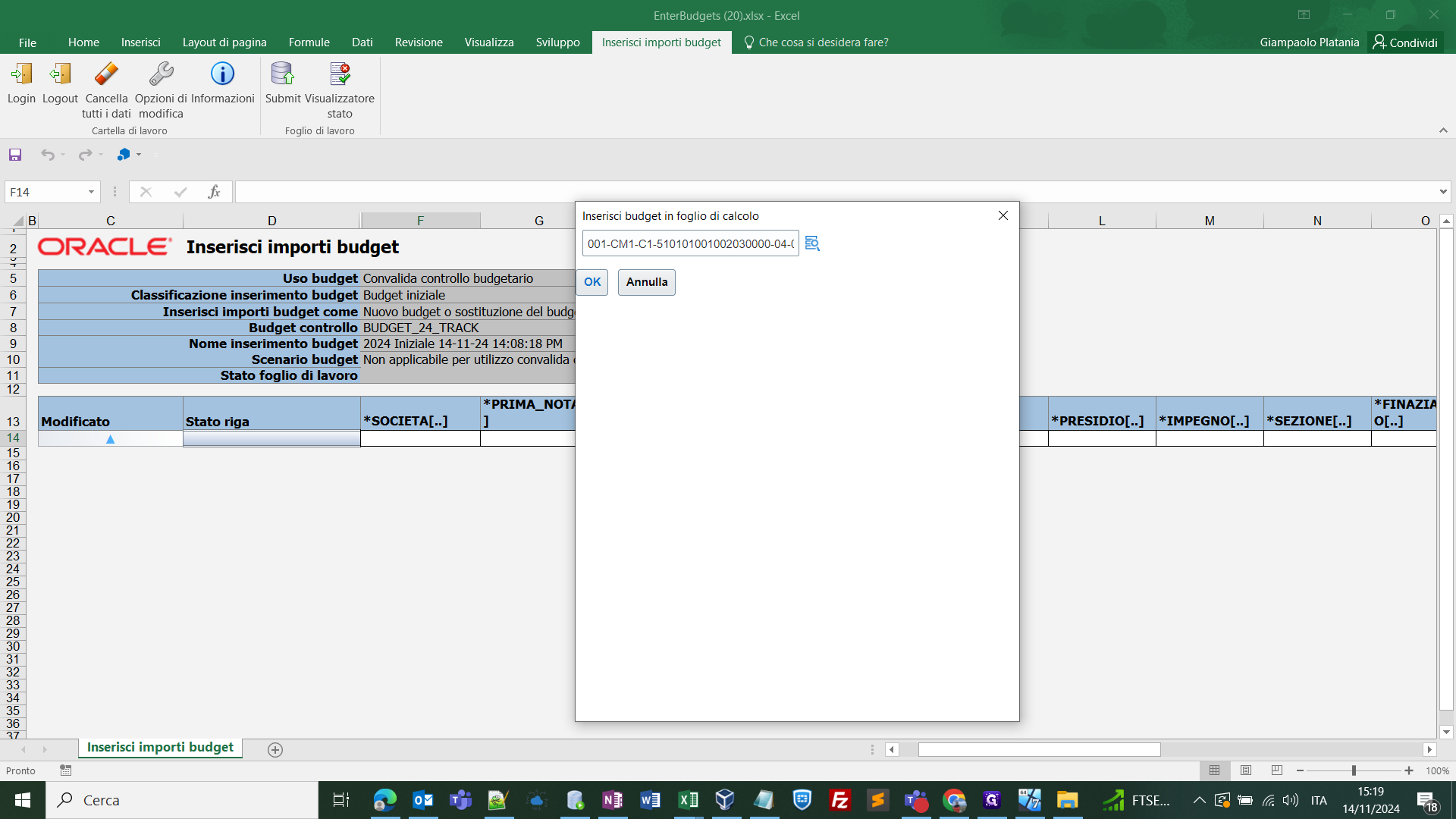Click the 100% zoom level text
Image resolution: width=1456 pixels, height=819 pixels.
[x=1437, y=770]
